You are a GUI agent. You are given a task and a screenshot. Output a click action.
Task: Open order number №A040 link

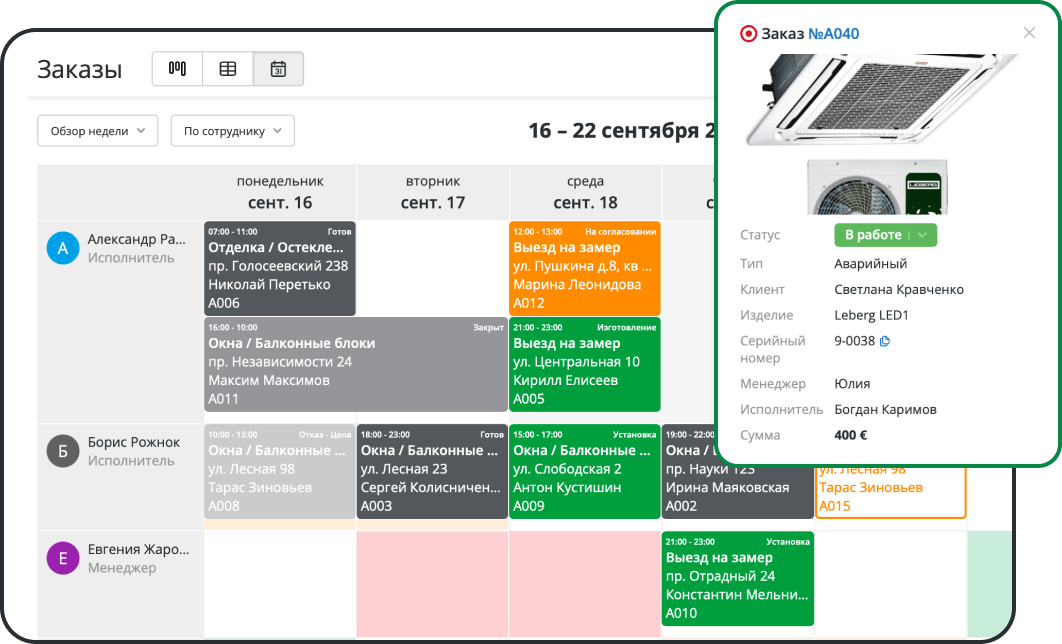(x=833, y=34)
